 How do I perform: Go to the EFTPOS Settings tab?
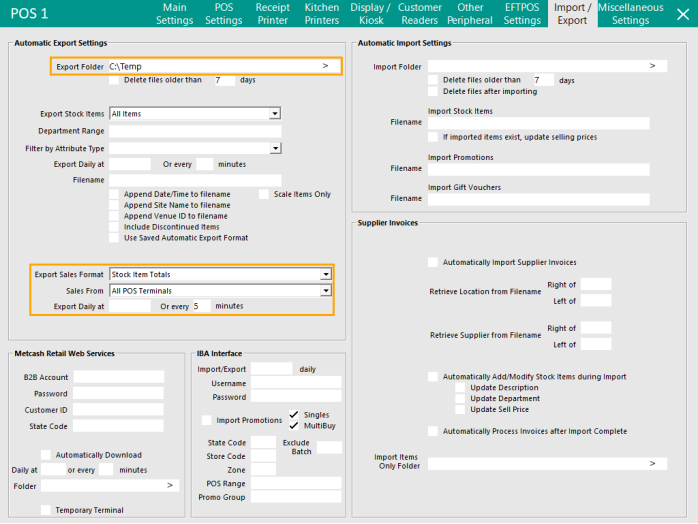[x=522, y=14]
